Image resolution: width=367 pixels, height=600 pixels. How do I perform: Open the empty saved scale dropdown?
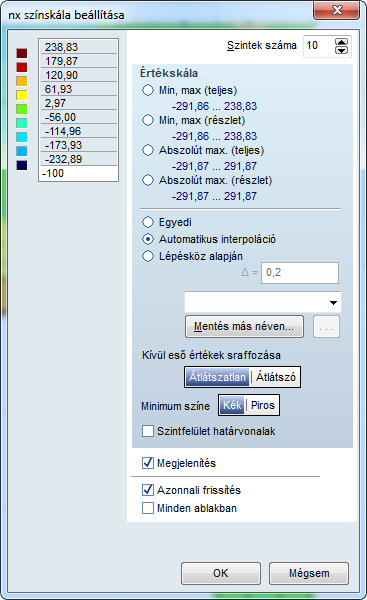coord(263,302)
